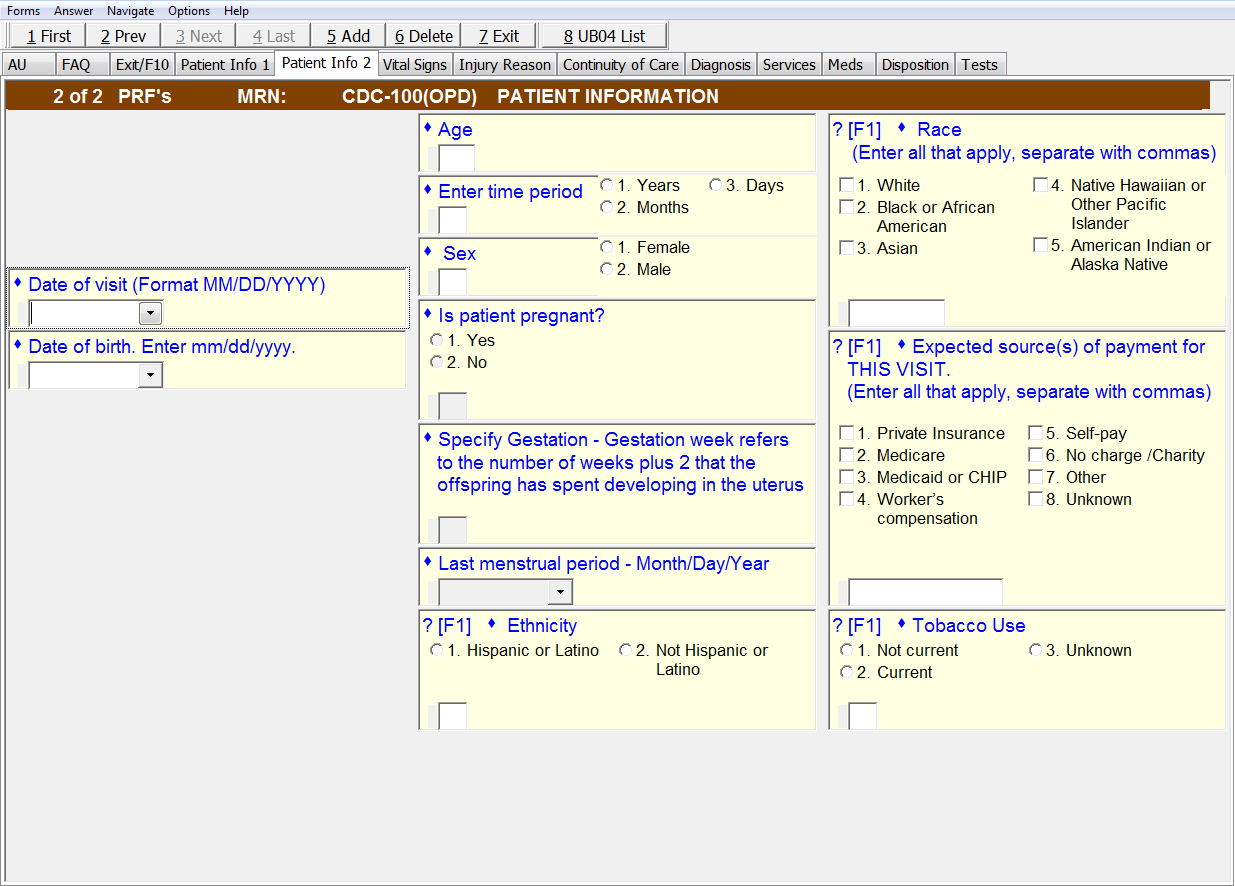Image resolution: width=1235 pixels, height=886 pixels.
Task: Choose Hispanic or Latino ethnicity
Action: coord(436,651)
